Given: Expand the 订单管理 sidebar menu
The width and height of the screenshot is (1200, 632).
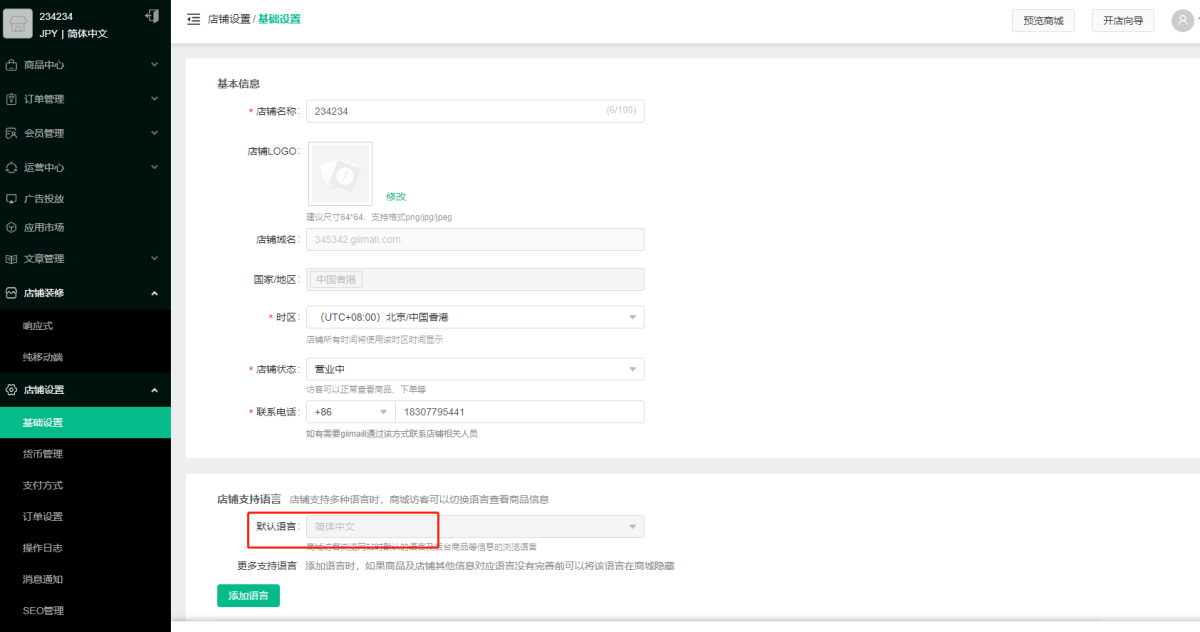Looking at the screenshot, I should (85, 99).
